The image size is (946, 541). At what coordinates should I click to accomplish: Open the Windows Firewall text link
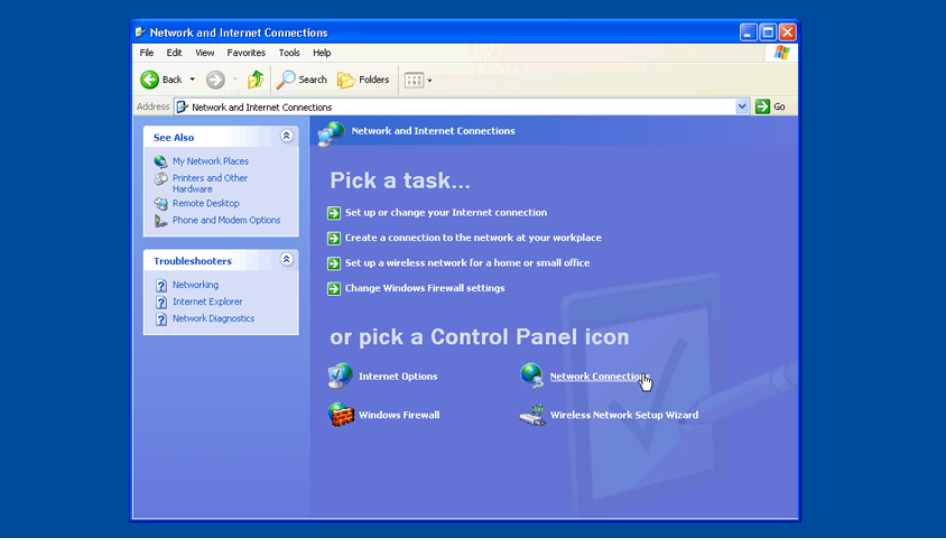(x=399, y=415)
